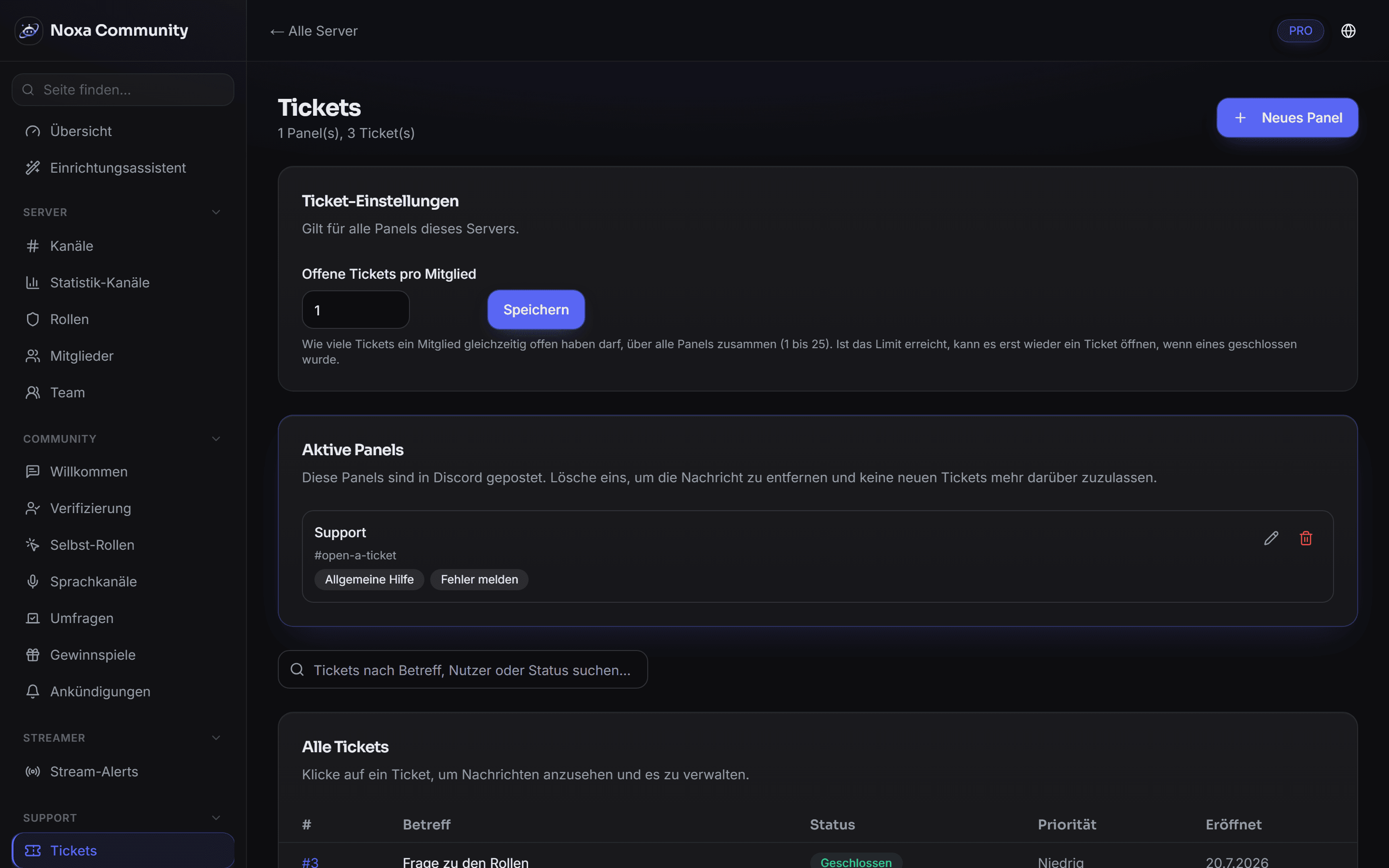
Task: Click the Geschlossen status badge
Action: (x=856, y=861)
